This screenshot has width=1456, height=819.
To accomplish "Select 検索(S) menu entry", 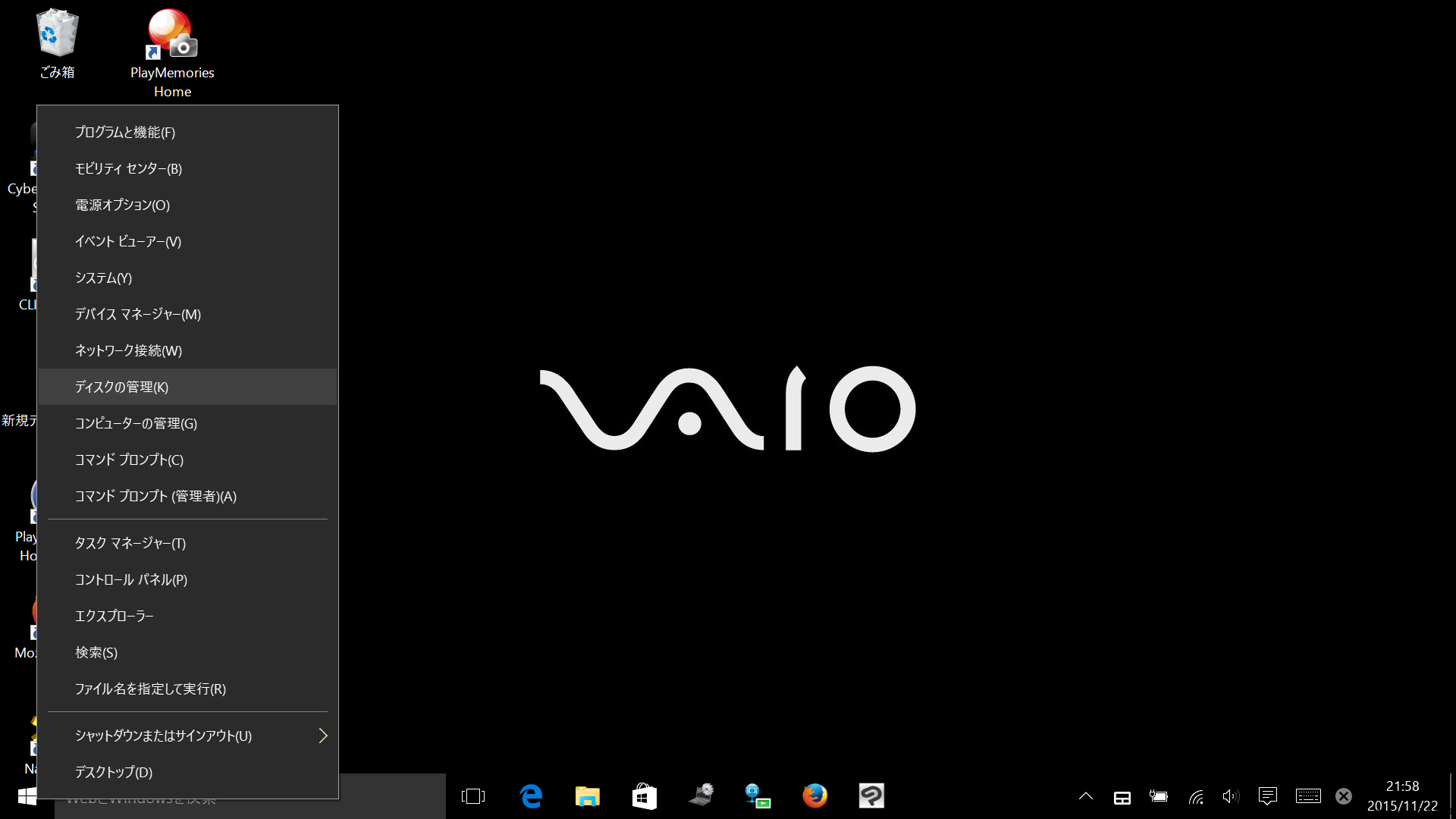I will click(187, 652).
